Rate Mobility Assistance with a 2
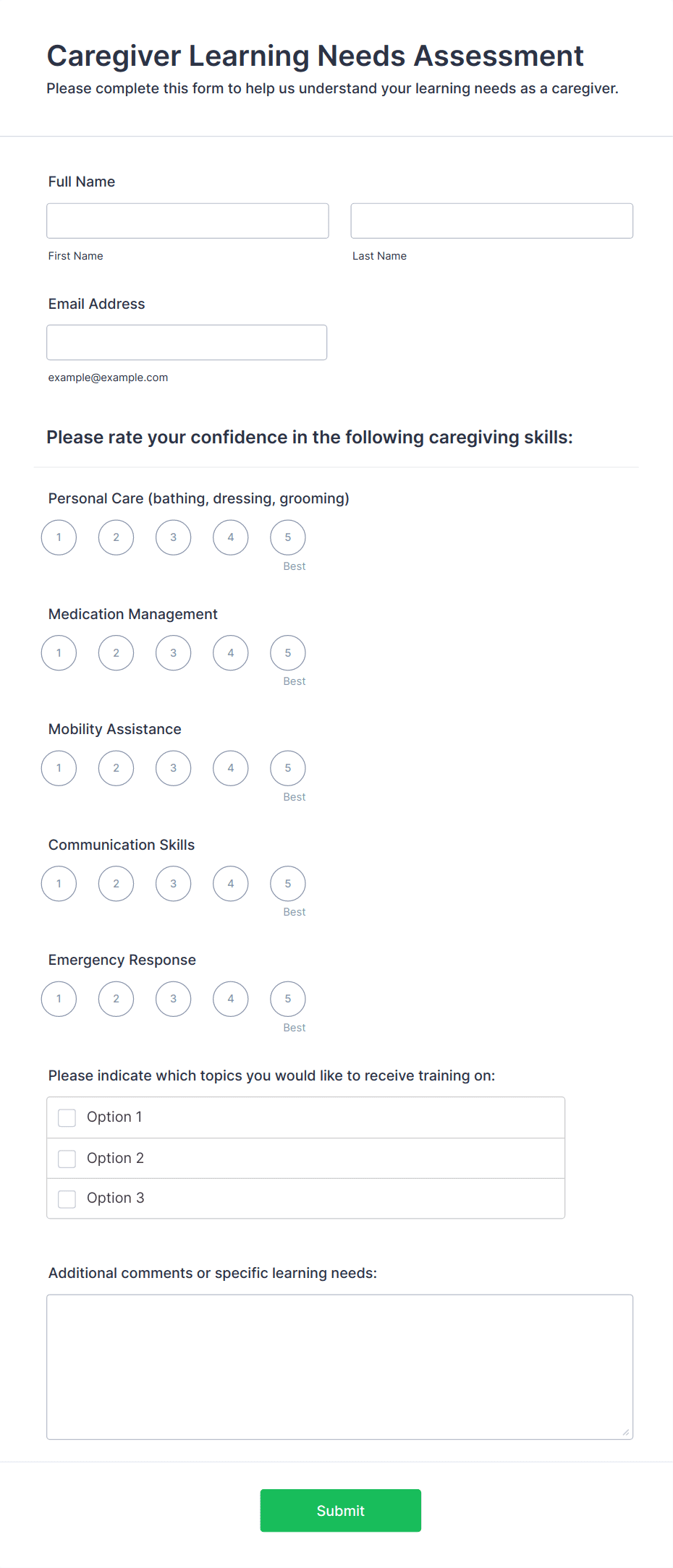This screenshot has width=673, height=1568. (116, 767)
